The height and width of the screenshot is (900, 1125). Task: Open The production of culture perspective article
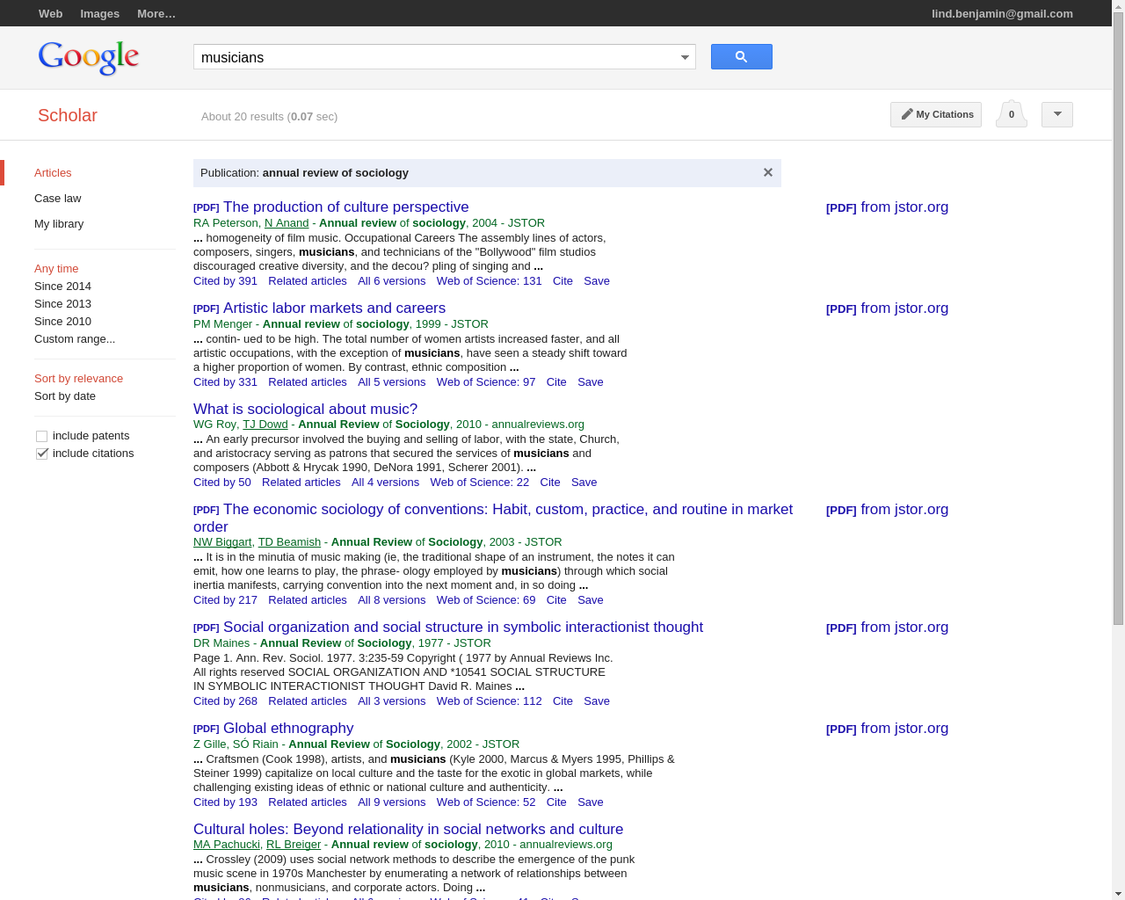346,207
